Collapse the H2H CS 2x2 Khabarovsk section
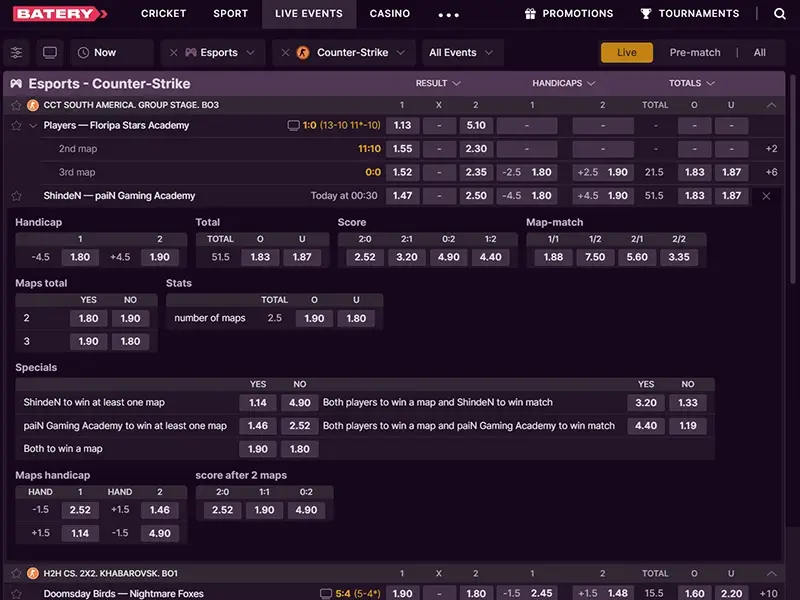This screenshot has height=600, width=800. [x=771, y=573]
